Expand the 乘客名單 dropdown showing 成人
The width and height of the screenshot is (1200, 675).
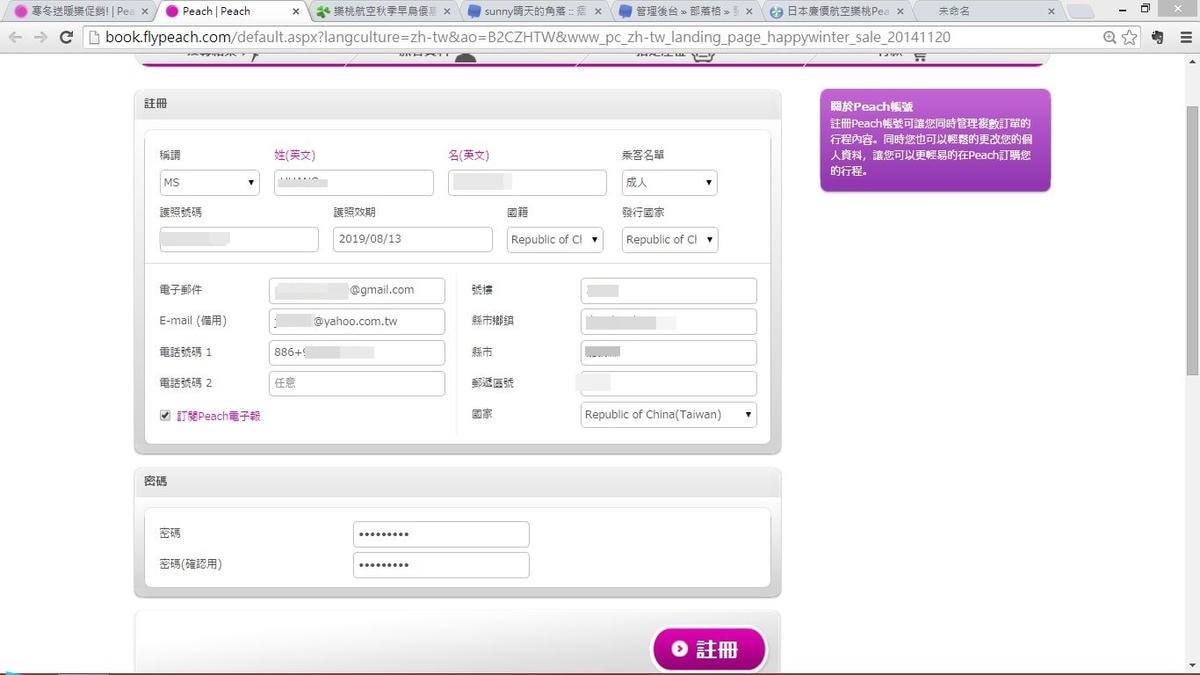[x=669, y=183]
